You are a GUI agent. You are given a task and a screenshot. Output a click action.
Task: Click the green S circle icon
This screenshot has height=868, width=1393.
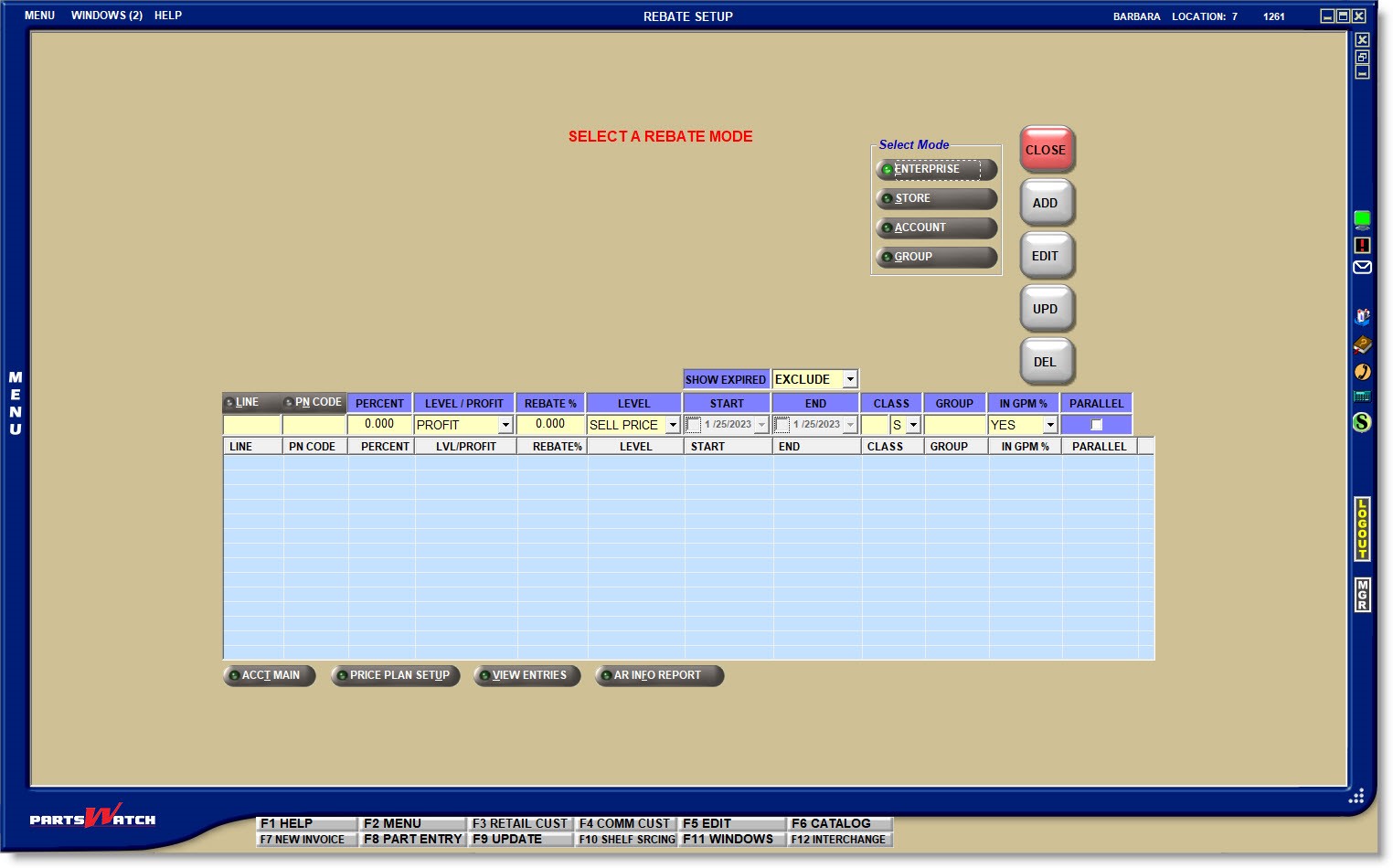click(1362, 422)
